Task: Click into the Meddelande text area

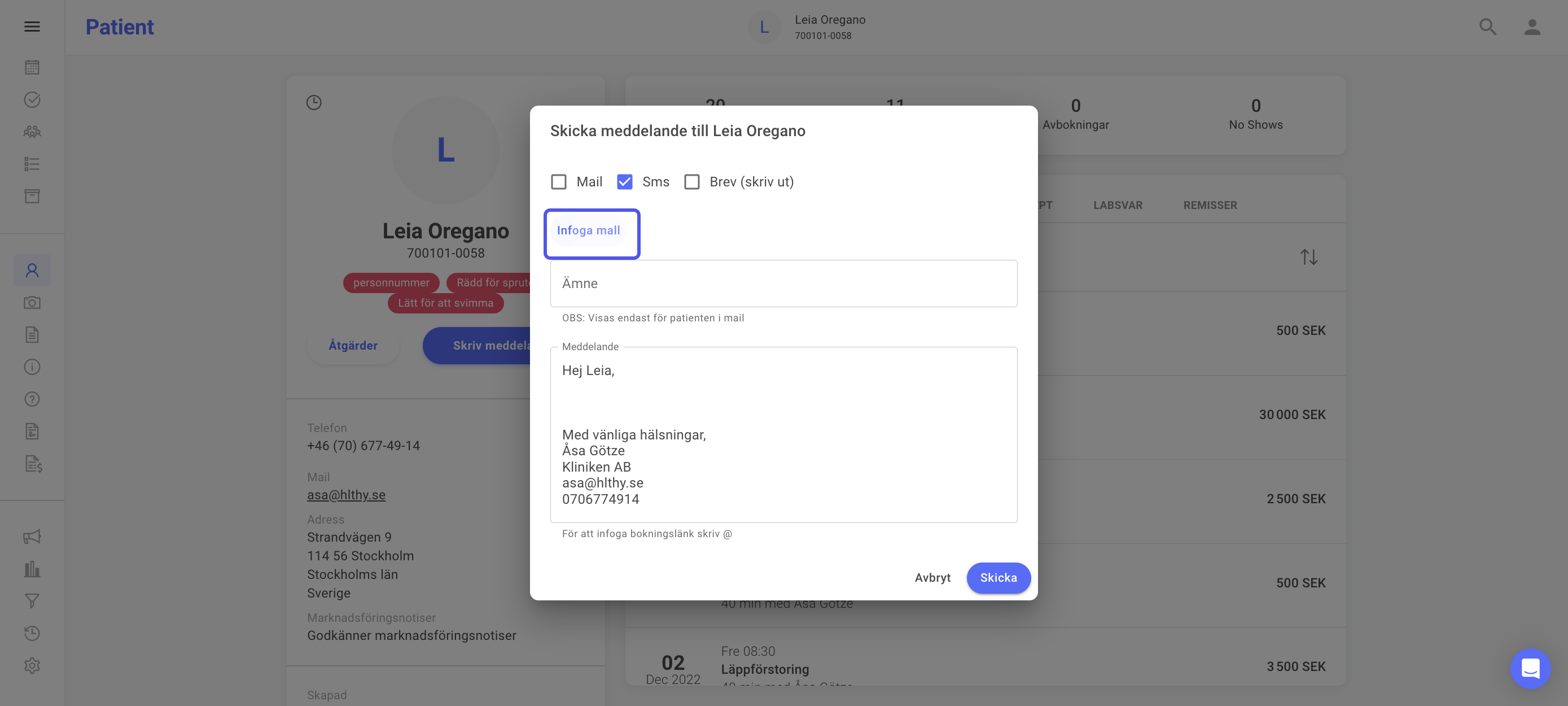Action: 783,435
